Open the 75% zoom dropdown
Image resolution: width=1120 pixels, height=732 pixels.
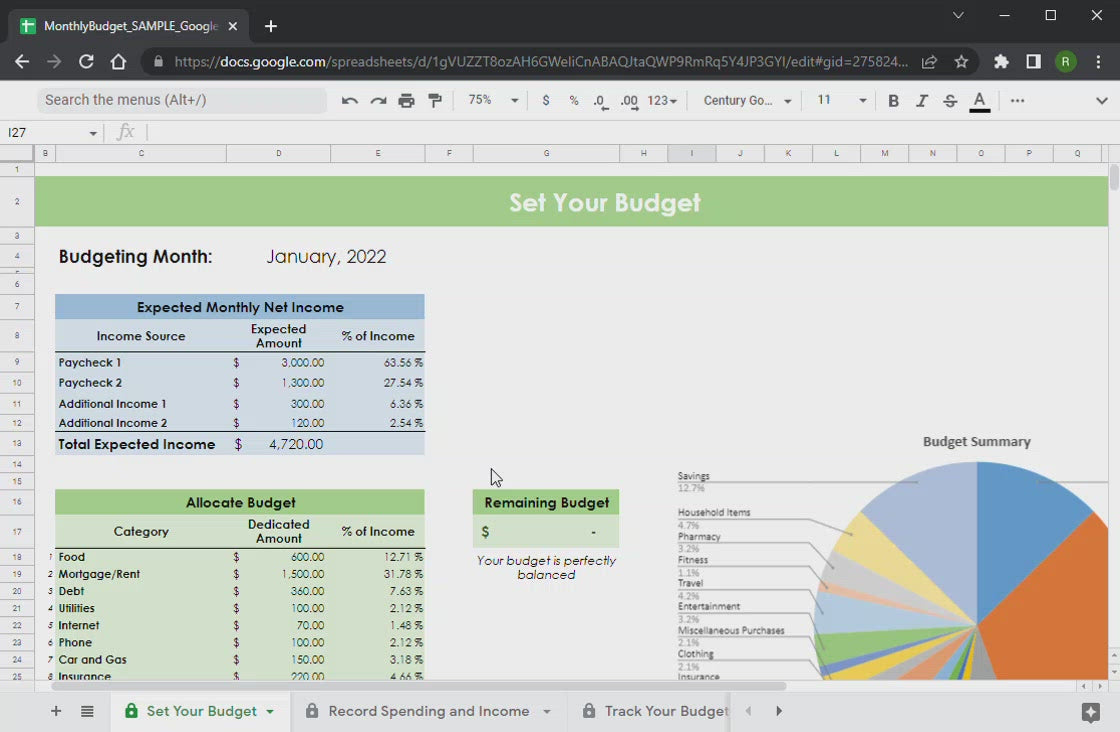pyautogui.click(x=494, y=101)
